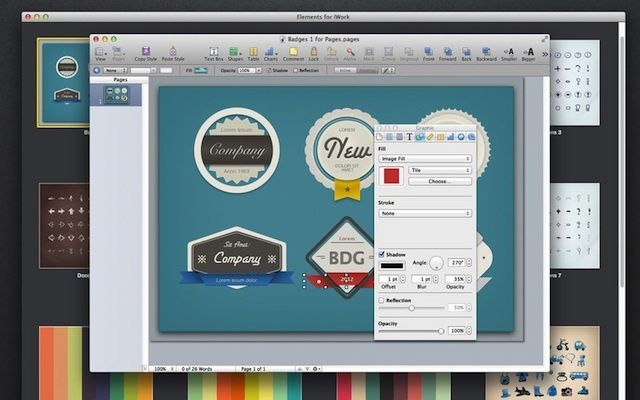Click the Choose... image button

[438, 182]
